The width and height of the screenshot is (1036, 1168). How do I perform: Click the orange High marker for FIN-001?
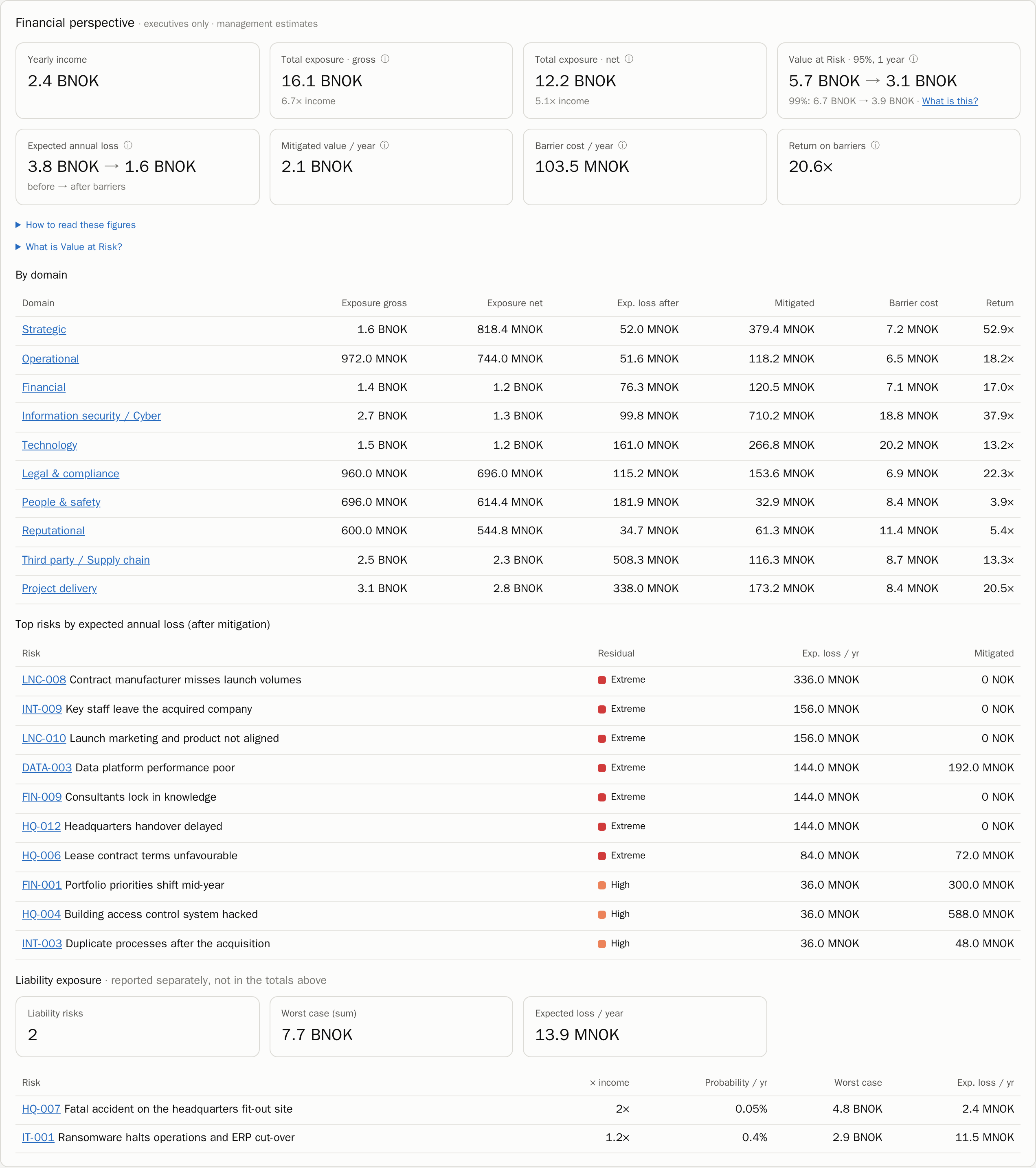601,885
